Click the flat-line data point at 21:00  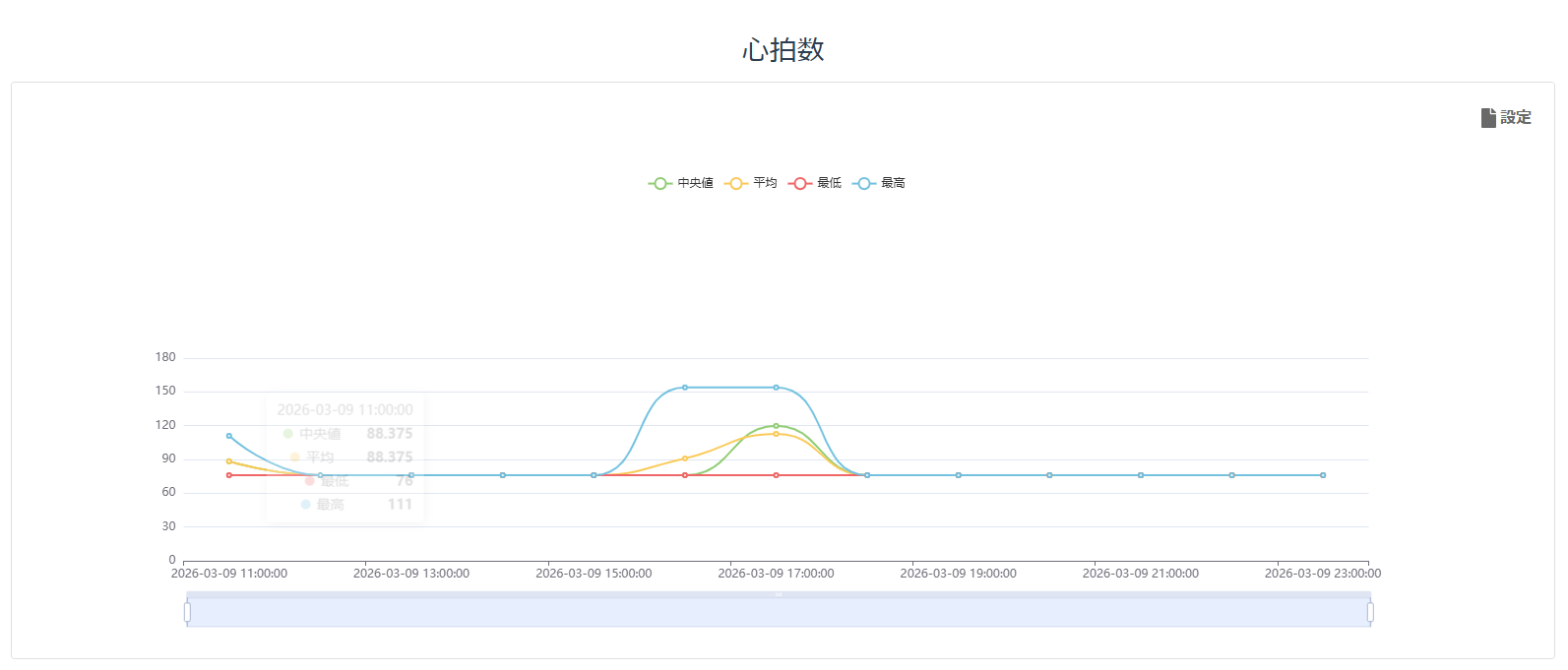1140,475
